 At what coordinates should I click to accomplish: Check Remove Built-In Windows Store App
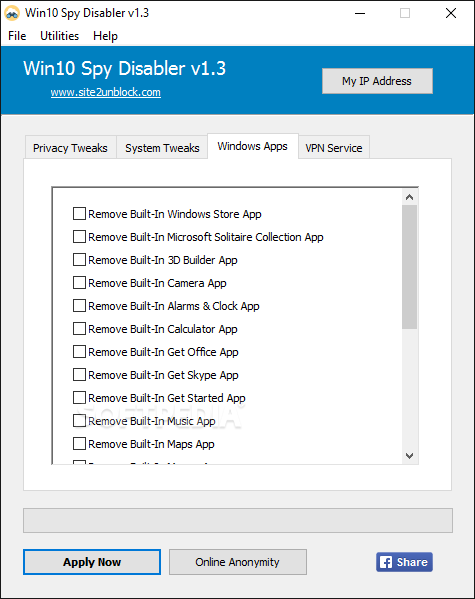tap(79, 214)
